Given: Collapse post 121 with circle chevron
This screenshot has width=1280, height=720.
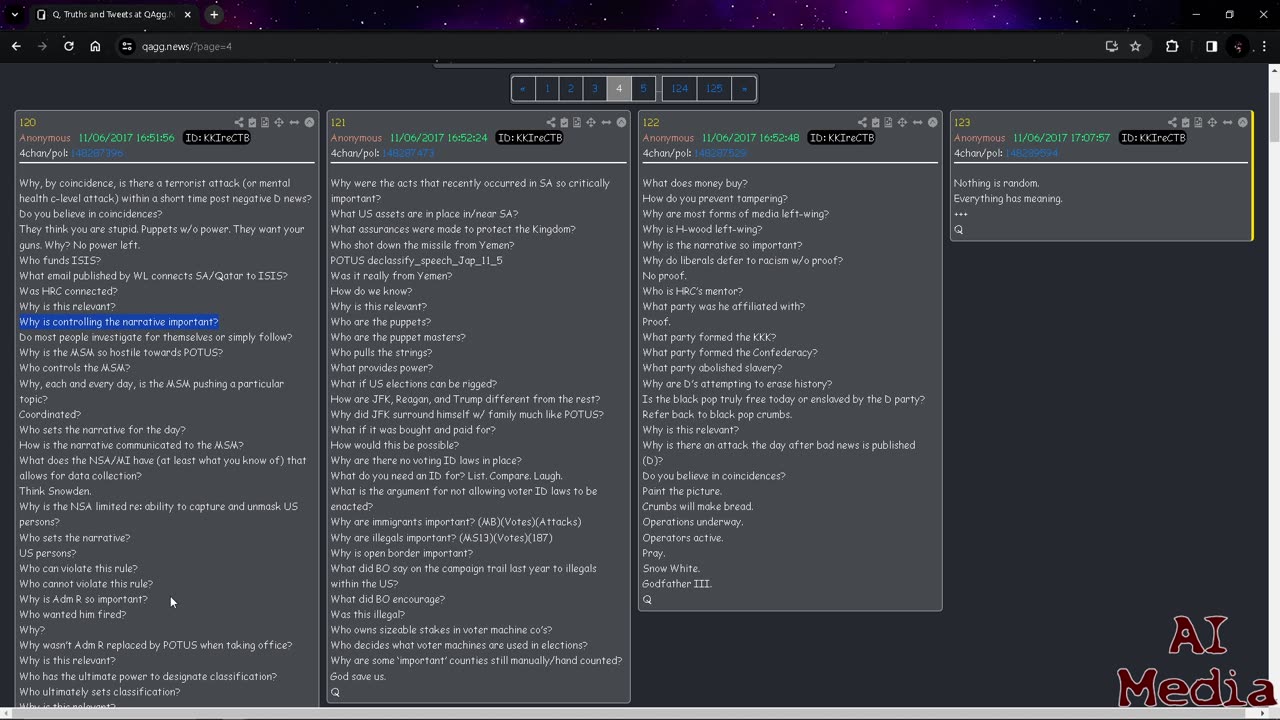Looking at the screenshot, I should pyautogui.click(x=621, y=122).
